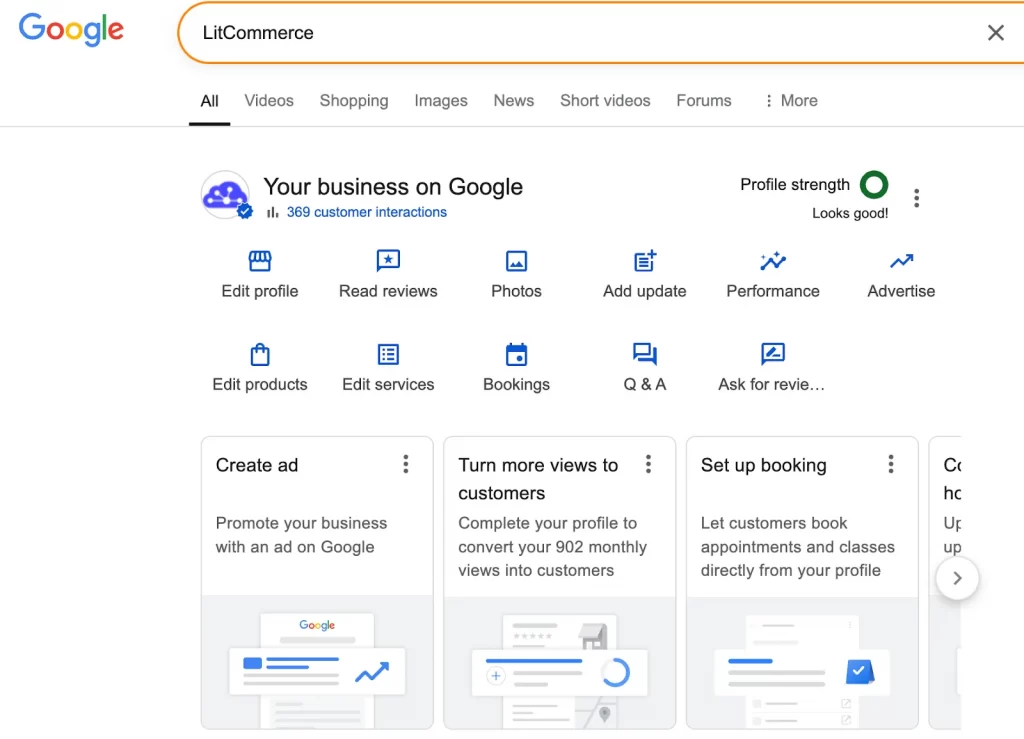Open the Edit profile shortcut
Viewport: 1024px width, 739px height.
tap(259, 274)
